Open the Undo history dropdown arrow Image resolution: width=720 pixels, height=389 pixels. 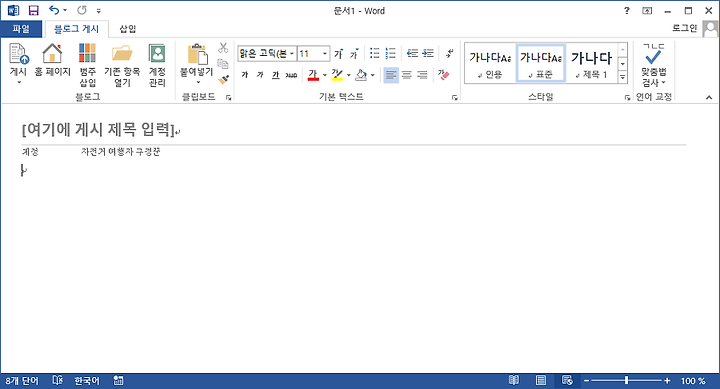[x=65, y=10]
